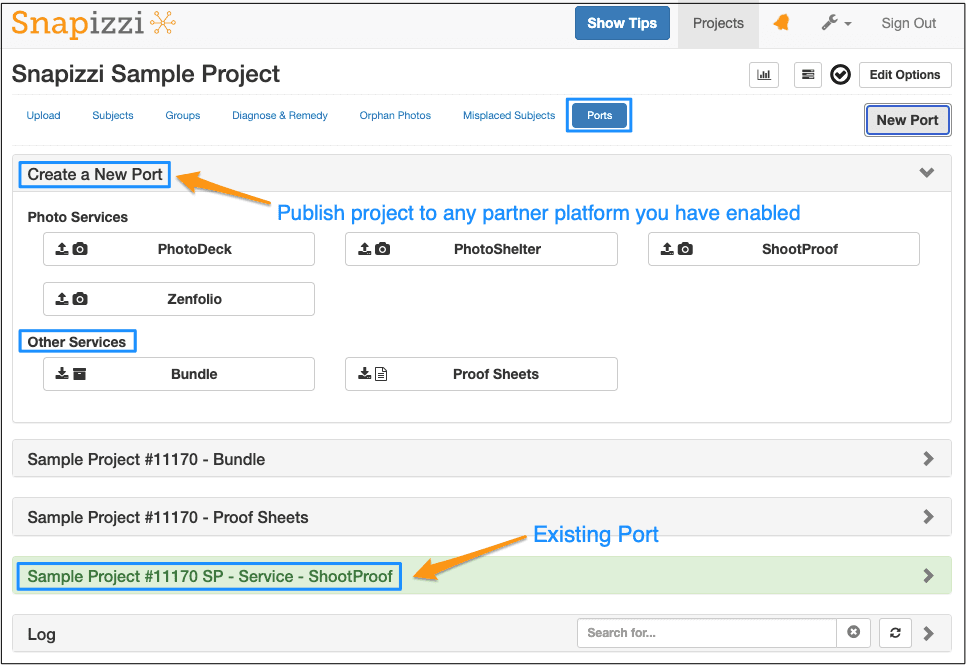This screenshot has height=665, width=966.
Task: Expand Sample Project #11170 - Bundle row
Action: (x=482, y=459)
